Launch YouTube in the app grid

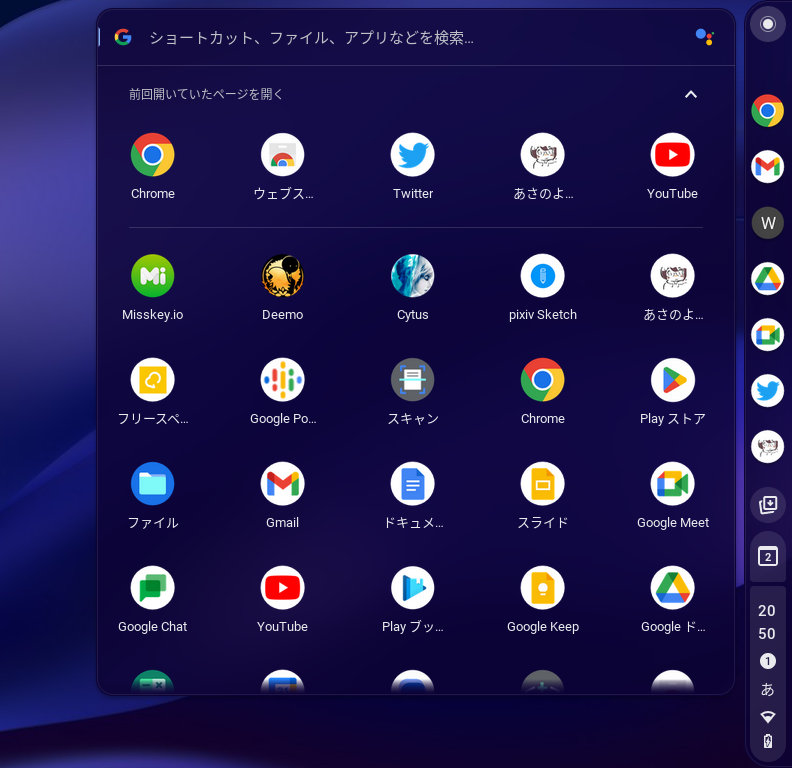point(282,588)
